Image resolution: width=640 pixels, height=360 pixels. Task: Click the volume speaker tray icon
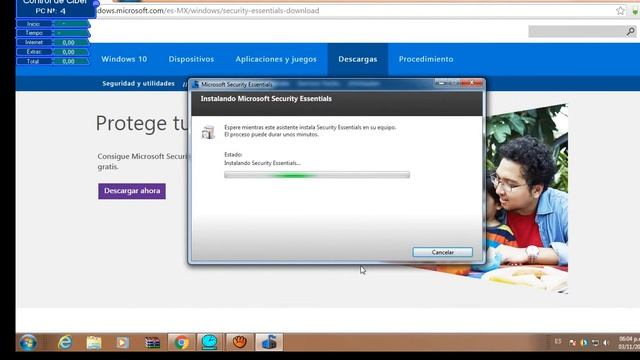pos(606,343)
